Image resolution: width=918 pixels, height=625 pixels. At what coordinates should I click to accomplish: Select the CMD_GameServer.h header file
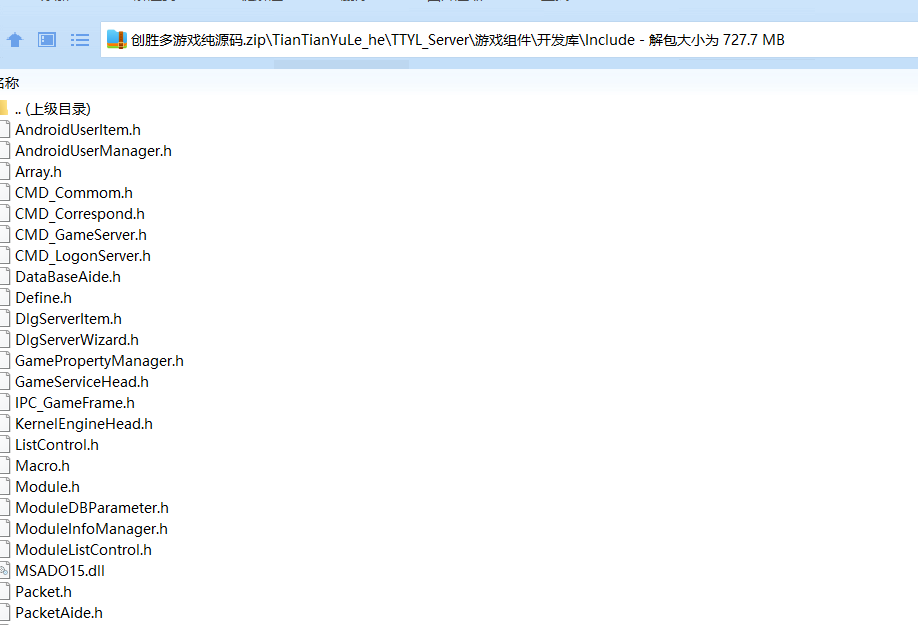(80, 235)
